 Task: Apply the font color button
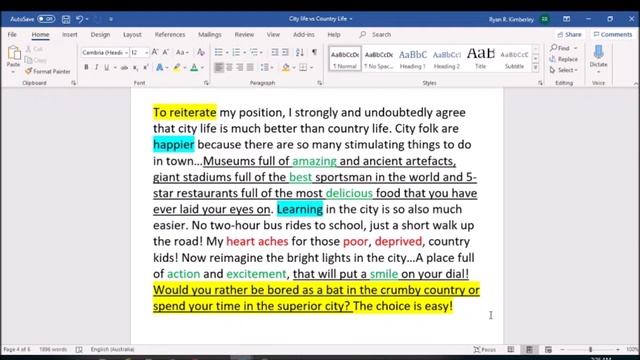[194, 67]
